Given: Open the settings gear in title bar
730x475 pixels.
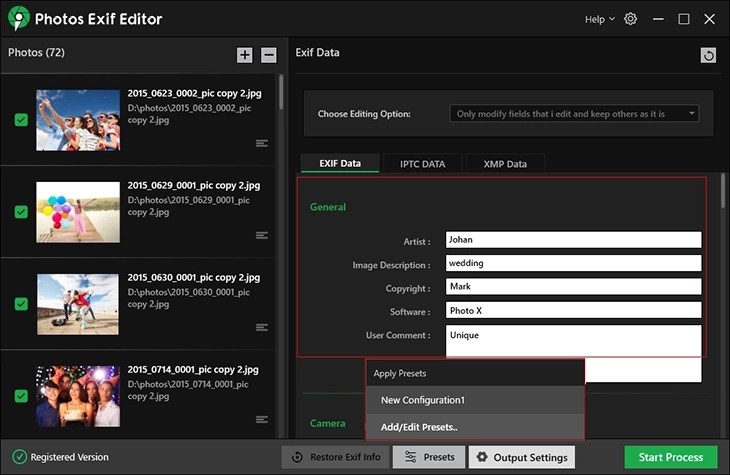Looking at the screenshot, I should point(630,19).
